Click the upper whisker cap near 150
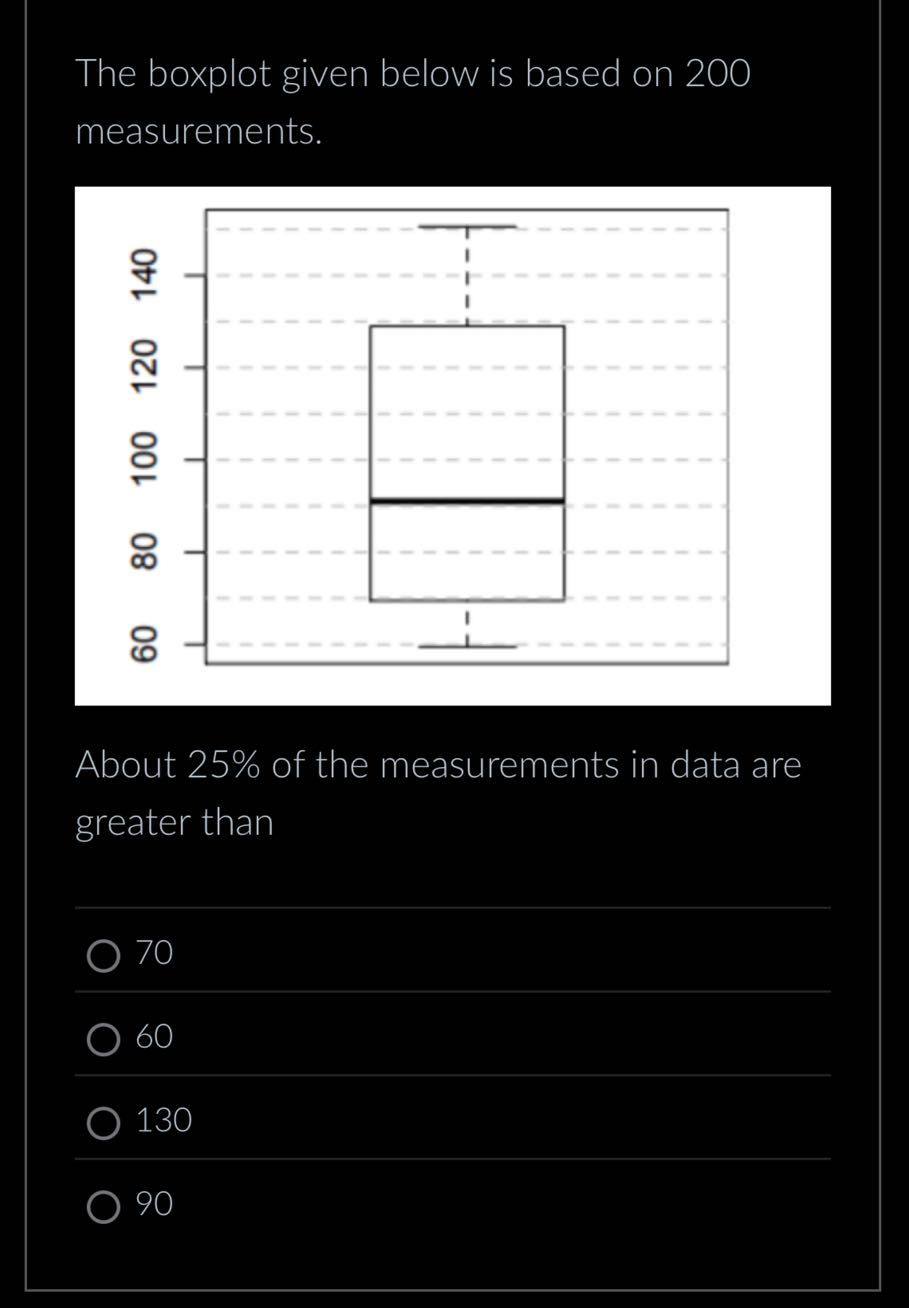This screenshot has height=1308, width=909. [466, 225]
